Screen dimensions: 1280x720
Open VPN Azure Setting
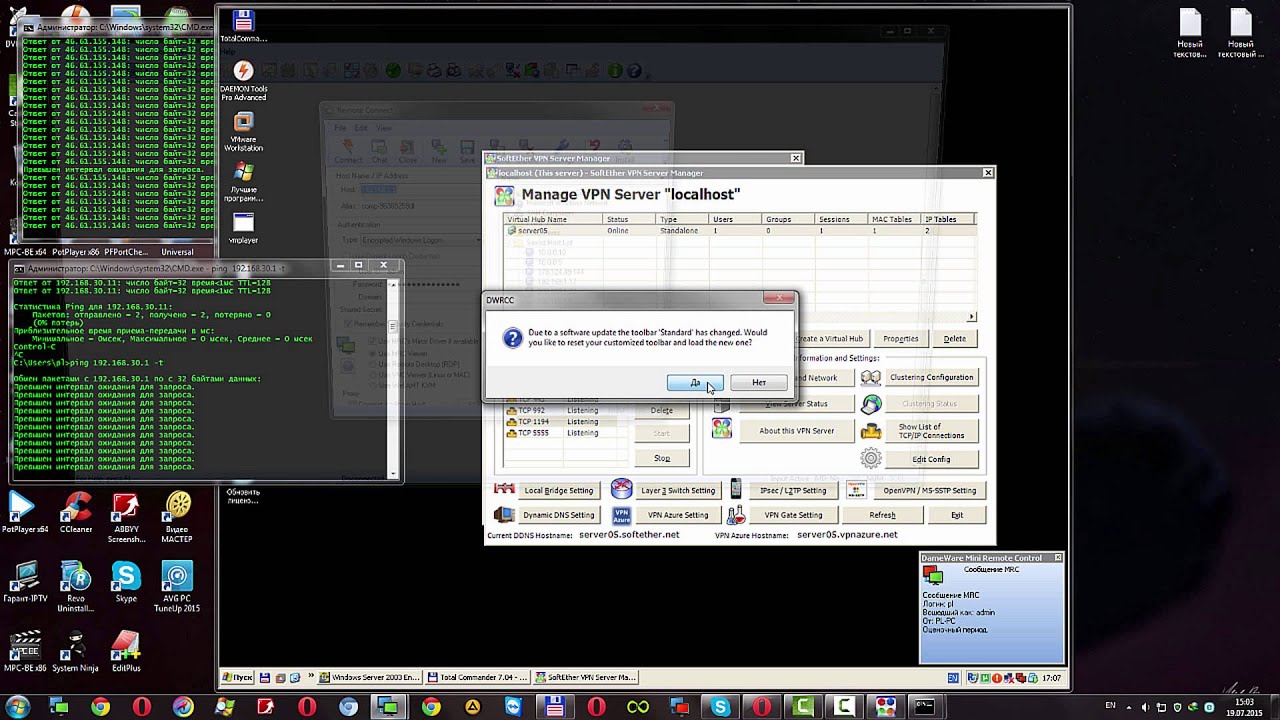pos(678,515)
